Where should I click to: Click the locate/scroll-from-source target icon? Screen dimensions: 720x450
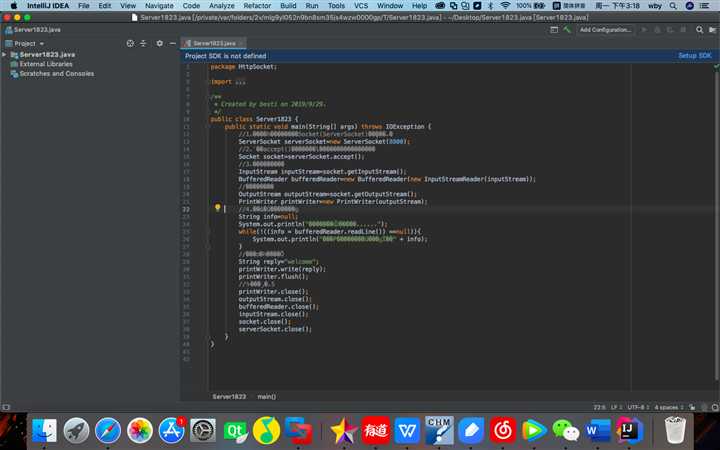pos(130,43)
